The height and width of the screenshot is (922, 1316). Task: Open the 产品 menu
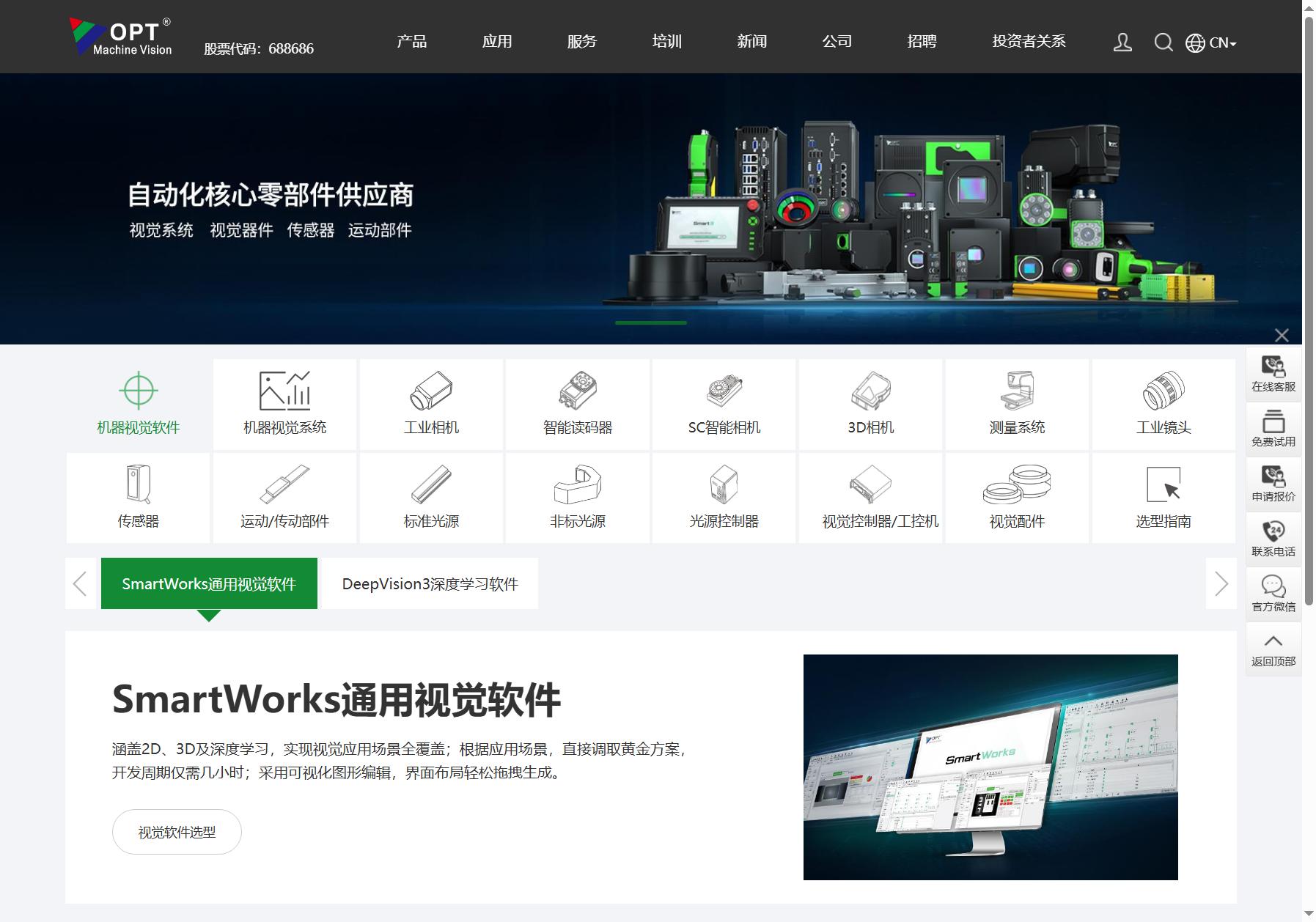tap(412, 41)
